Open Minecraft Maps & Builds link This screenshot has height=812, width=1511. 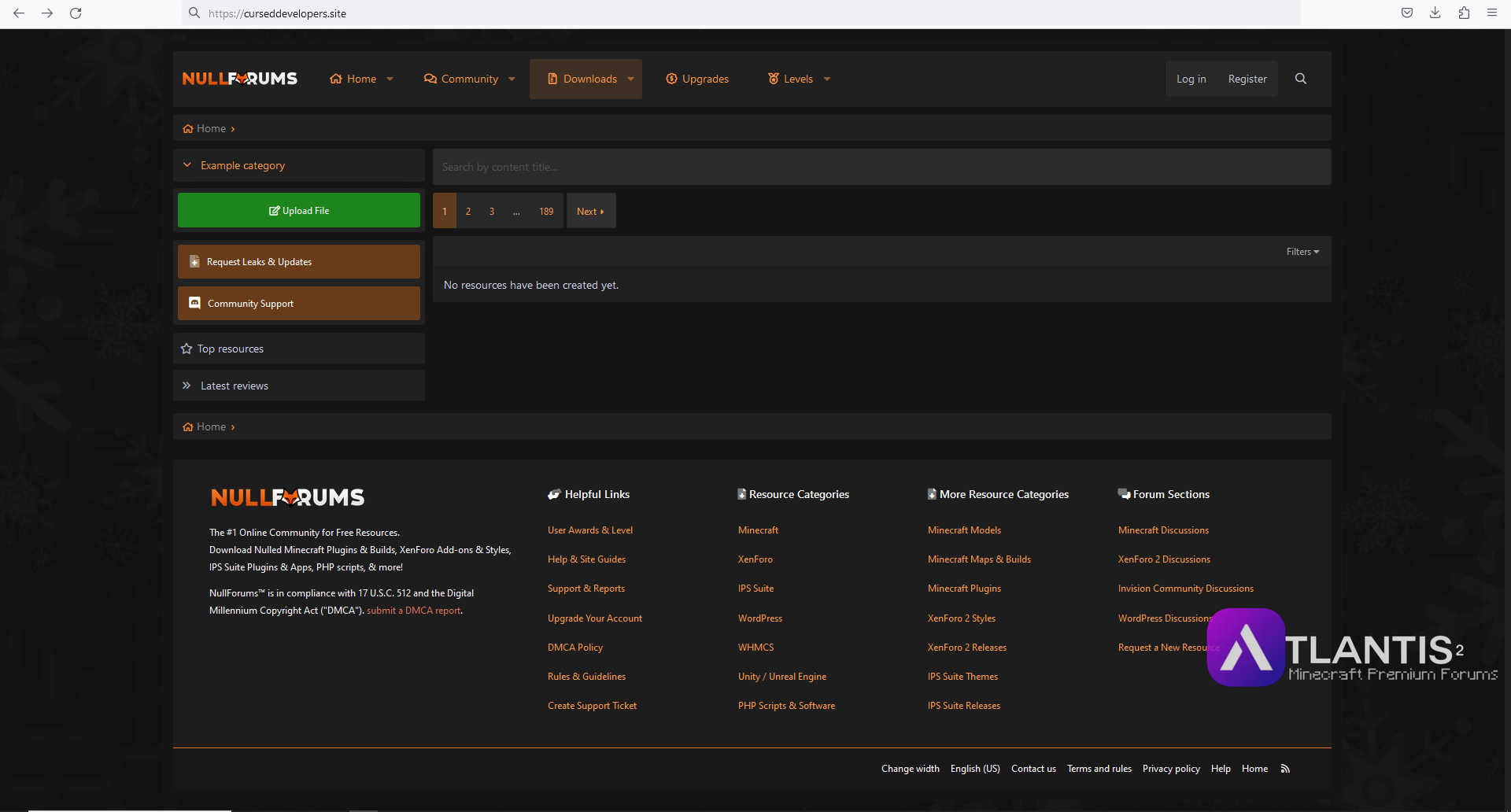click(979, 559)
